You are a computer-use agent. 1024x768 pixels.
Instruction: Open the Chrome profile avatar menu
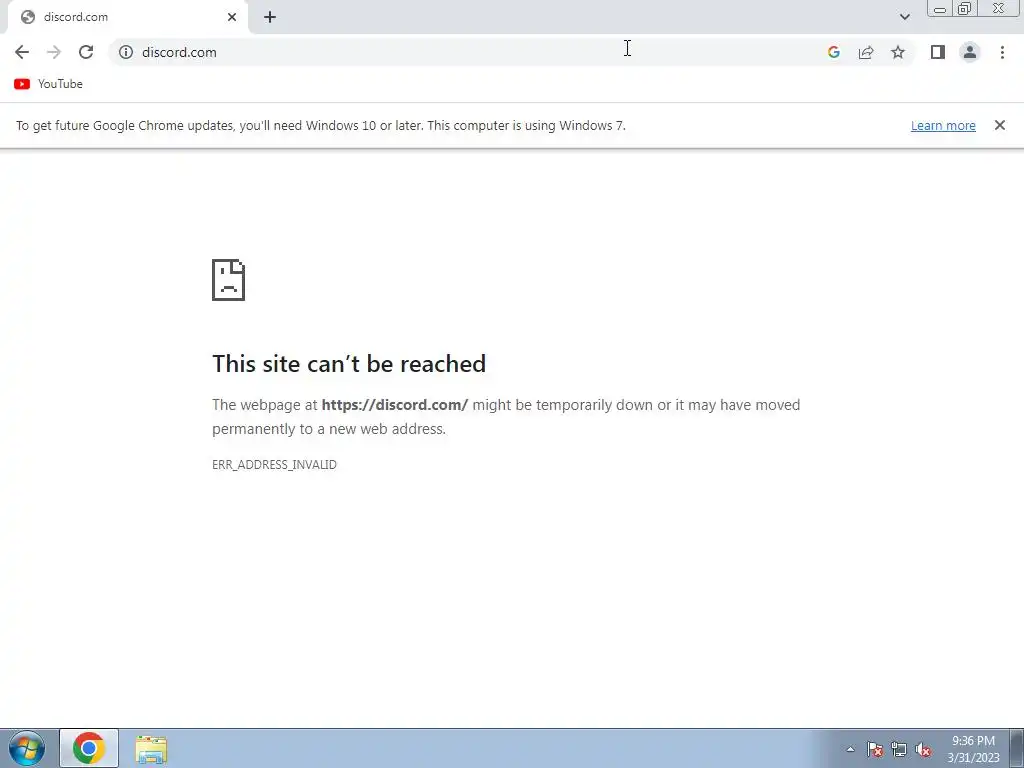pos(970,52)
